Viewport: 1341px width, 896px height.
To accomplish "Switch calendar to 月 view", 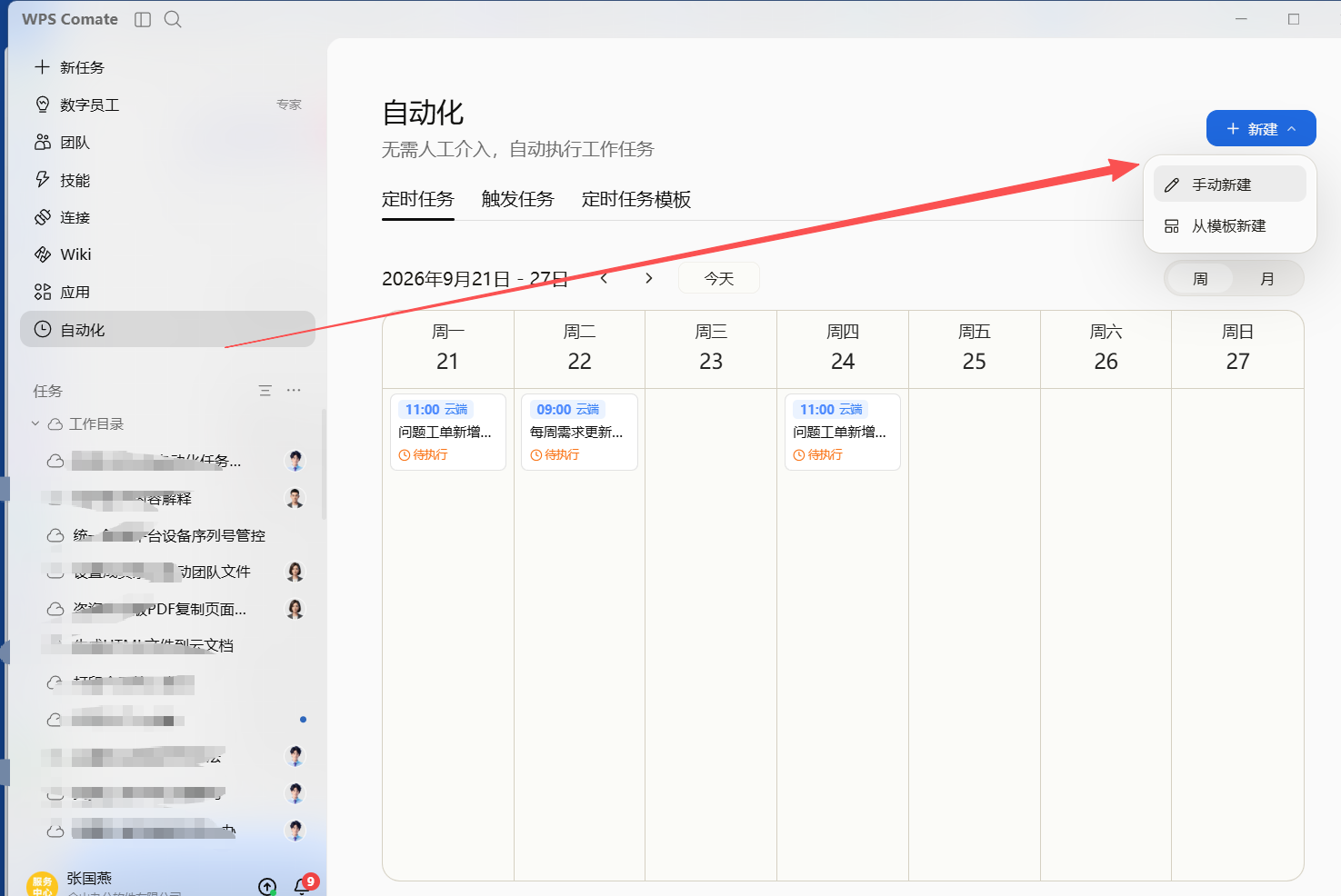I will pyautogui.click(x=1267, y=278).
